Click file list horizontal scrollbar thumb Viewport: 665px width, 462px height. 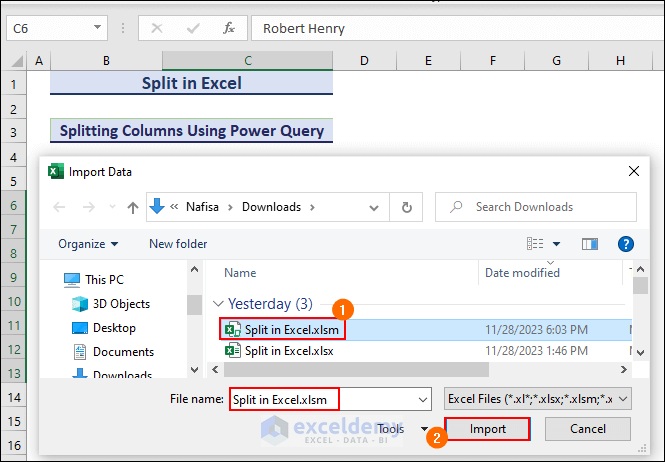click(356, 370)
